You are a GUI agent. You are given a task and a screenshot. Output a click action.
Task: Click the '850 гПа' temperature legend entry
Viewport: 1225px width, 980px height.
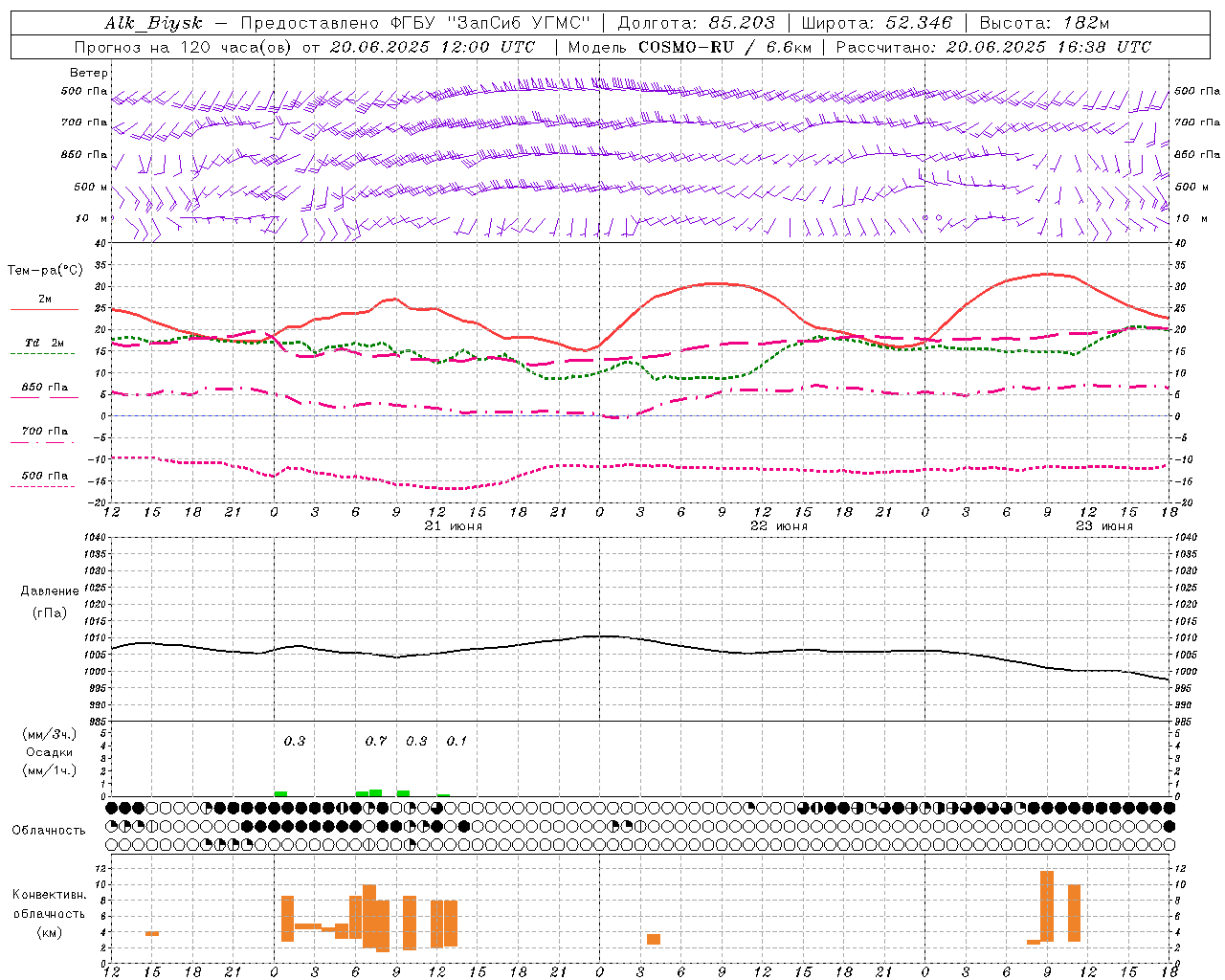(45, 388)
